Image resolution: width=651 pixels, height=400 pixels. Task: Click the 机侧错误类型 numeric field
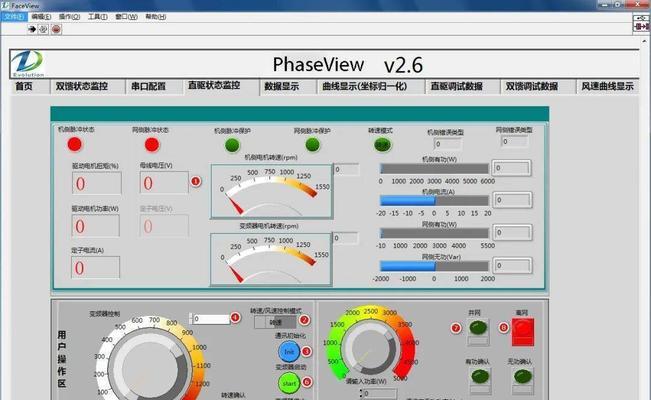(x=448, y=144)
